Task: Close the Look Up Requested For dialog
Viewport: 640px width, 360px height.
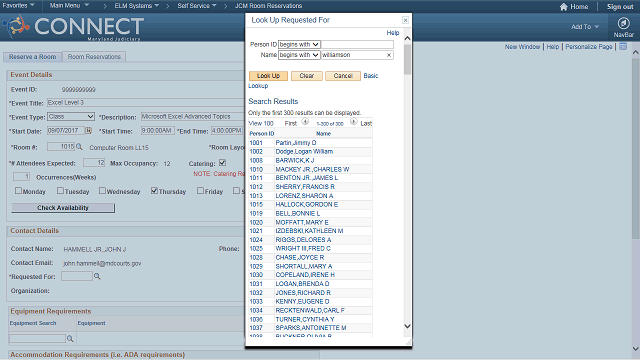Action: [405, 20]
